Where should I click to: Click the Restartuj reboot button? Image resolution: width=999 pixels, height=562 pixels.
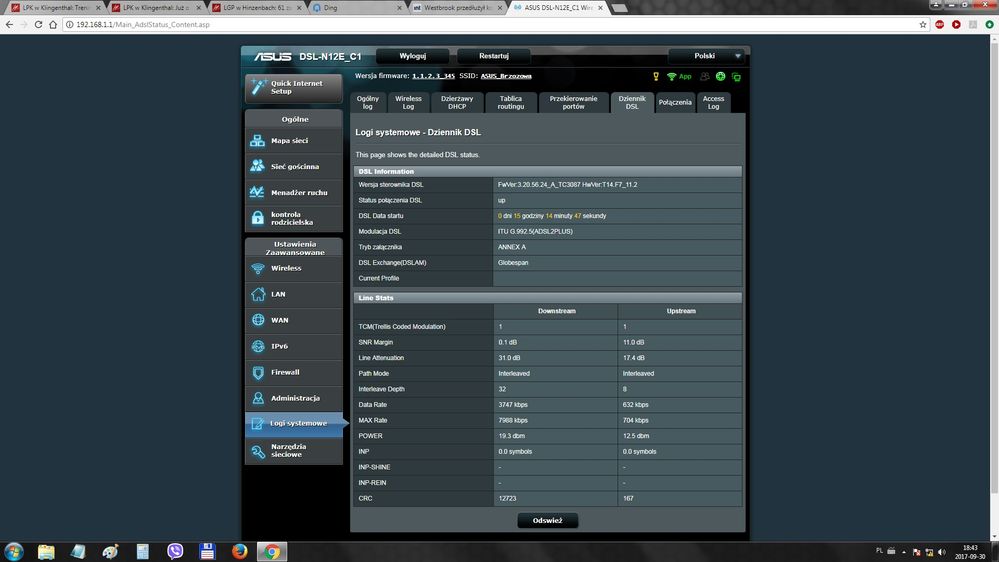(x=494, y=56)
